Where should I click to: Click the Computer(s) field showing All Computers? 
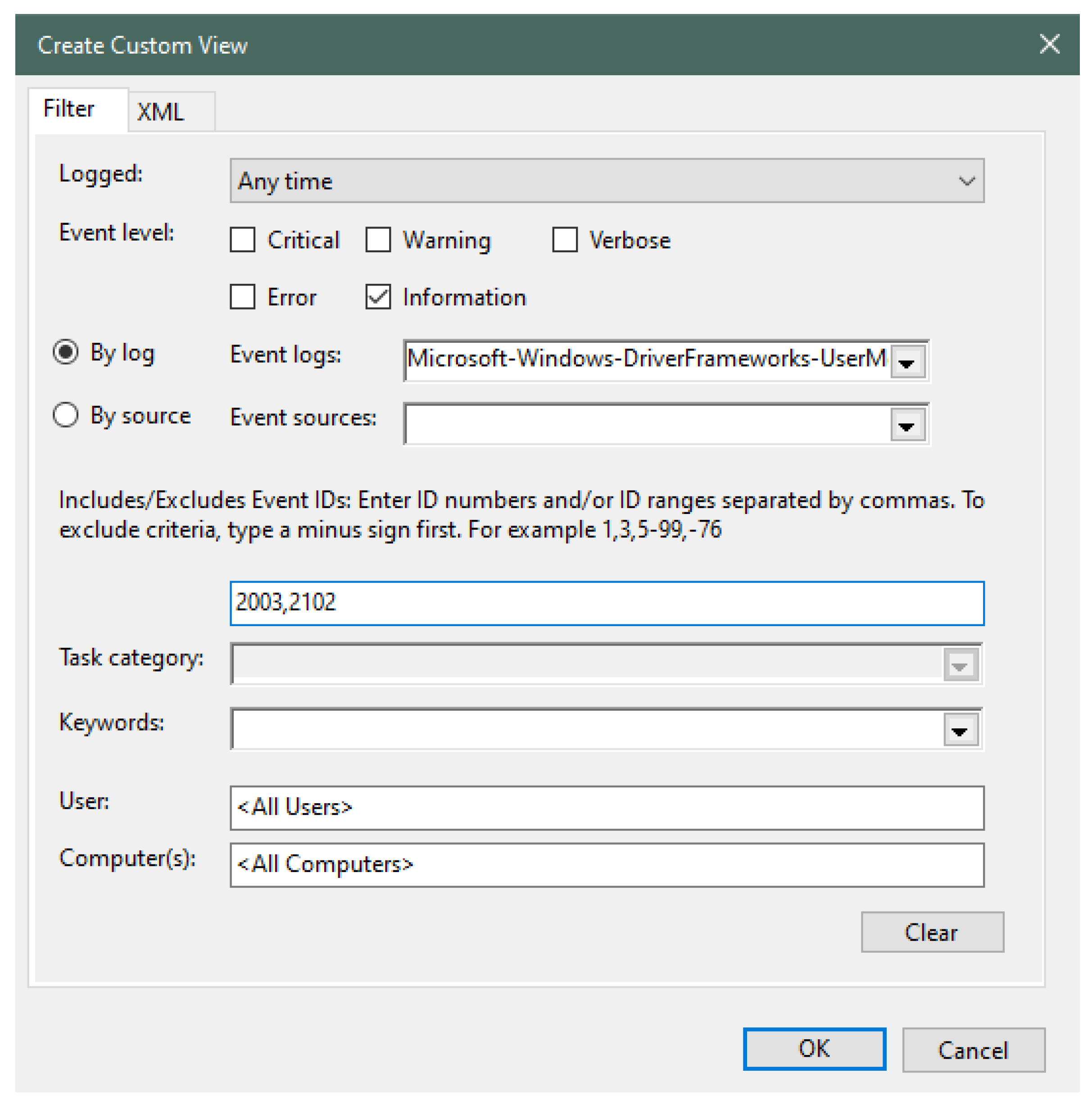pyautogui.click(x=606, y=864)
